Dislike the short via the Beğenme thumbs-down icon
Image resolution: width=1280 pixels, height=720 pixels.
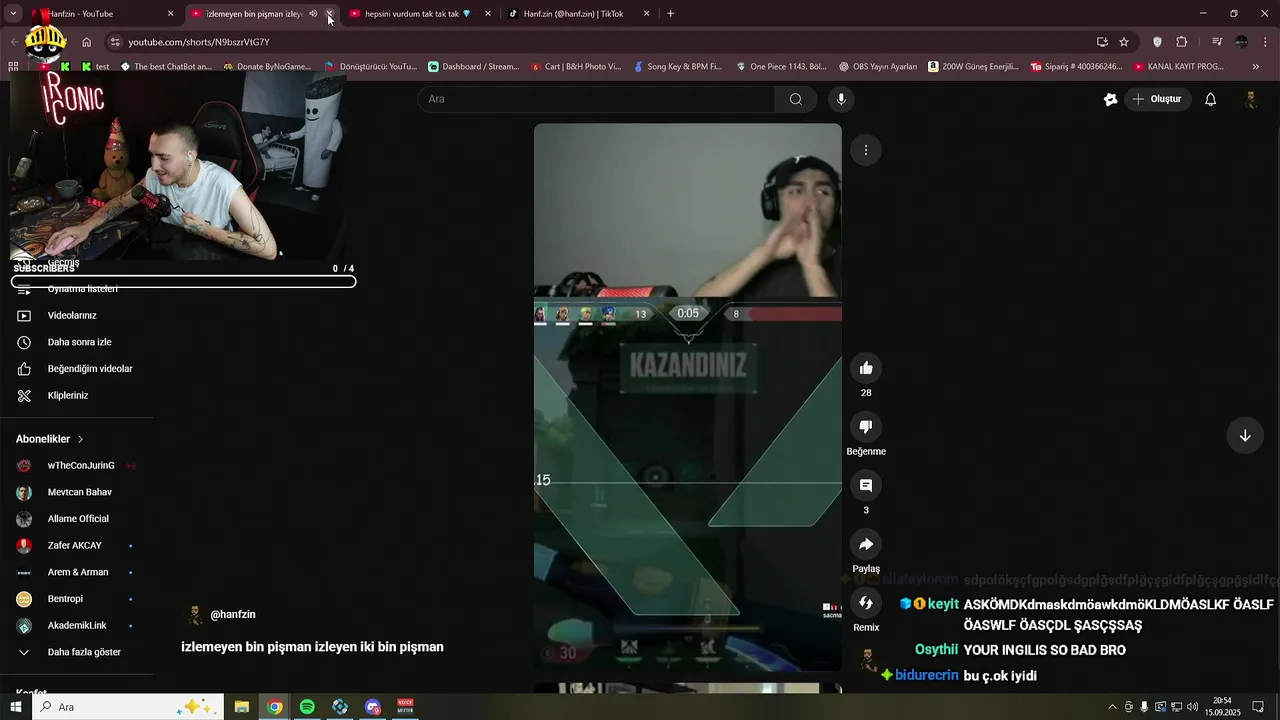tap(866, 427)
